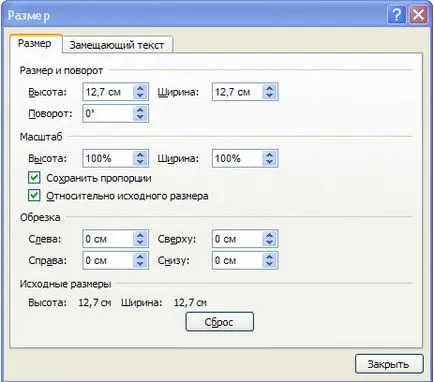The height and width of the screenshot is (382, 434).
Task: Decrease Ширина size with down arrow
Action: (270, 96)
